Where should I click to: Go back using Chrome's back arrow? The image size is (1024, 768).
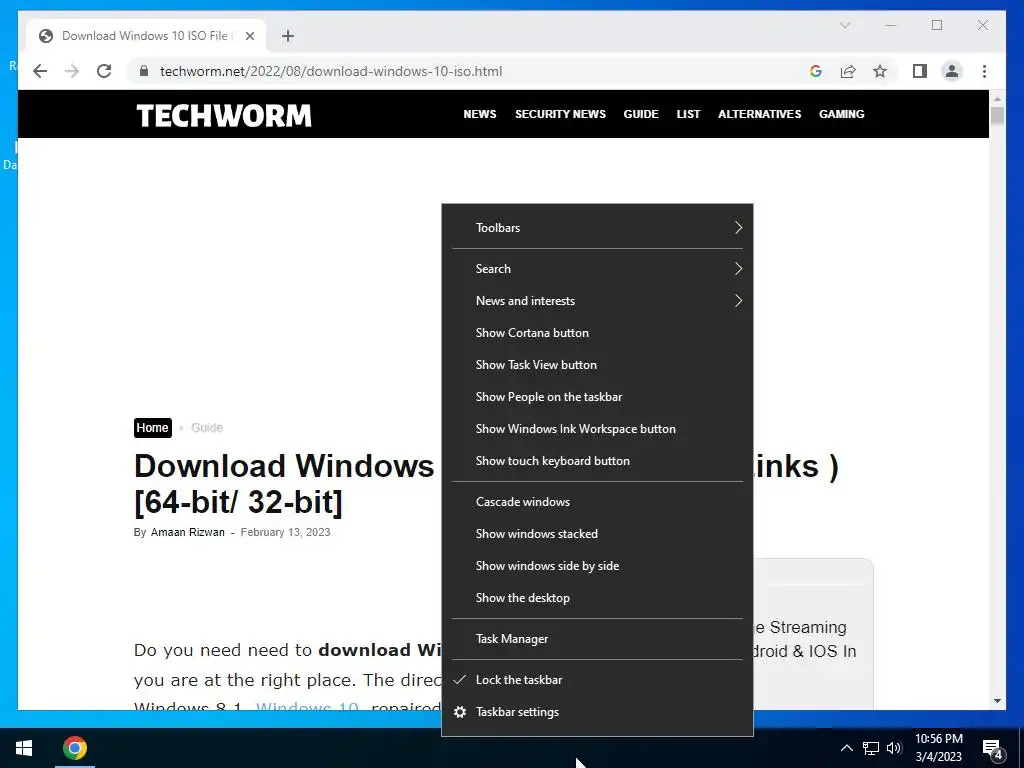(40, 71)
